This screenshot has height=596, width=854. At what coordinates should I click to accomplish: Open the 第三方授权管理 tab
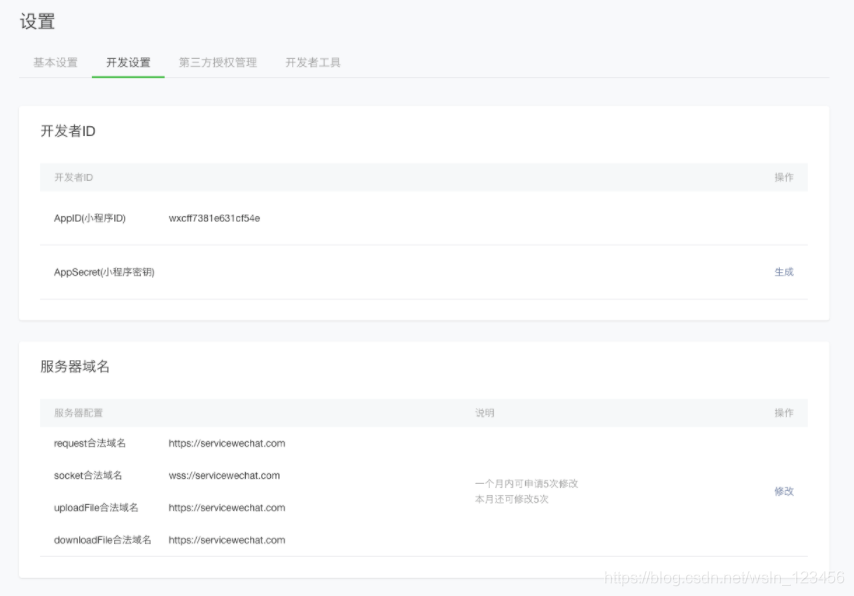pyautogui.click(x=218, y=63)
